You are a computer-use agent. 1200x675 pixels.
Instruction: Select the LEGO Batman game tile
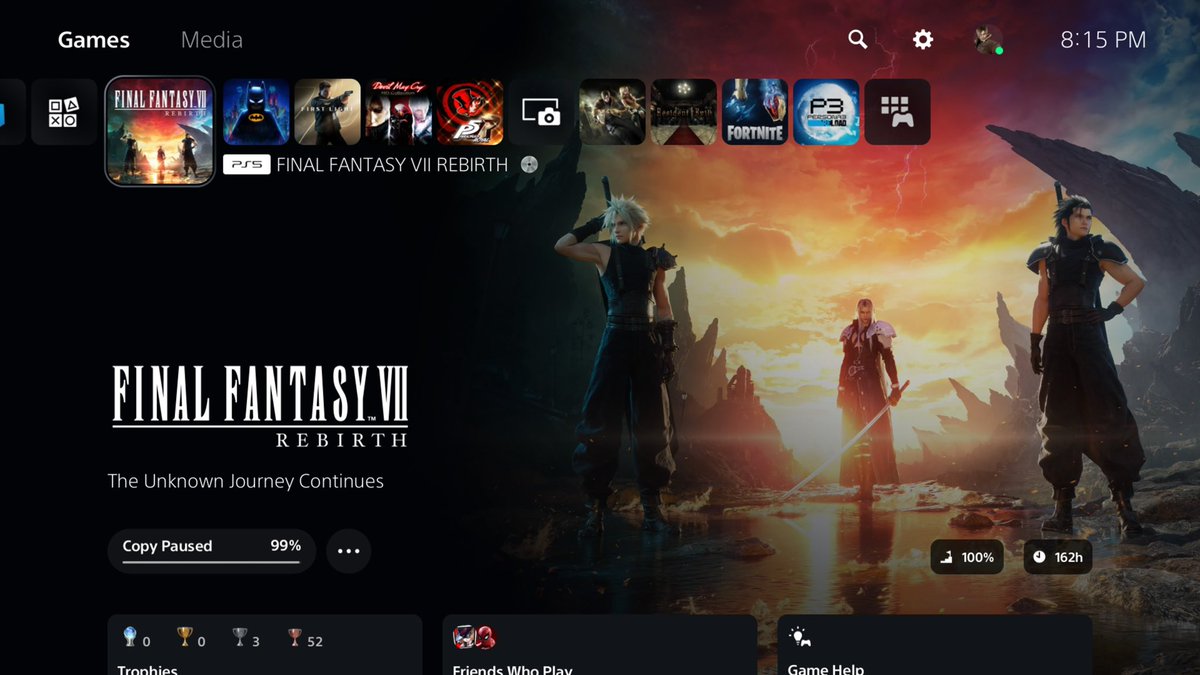(x=256, y=112)
